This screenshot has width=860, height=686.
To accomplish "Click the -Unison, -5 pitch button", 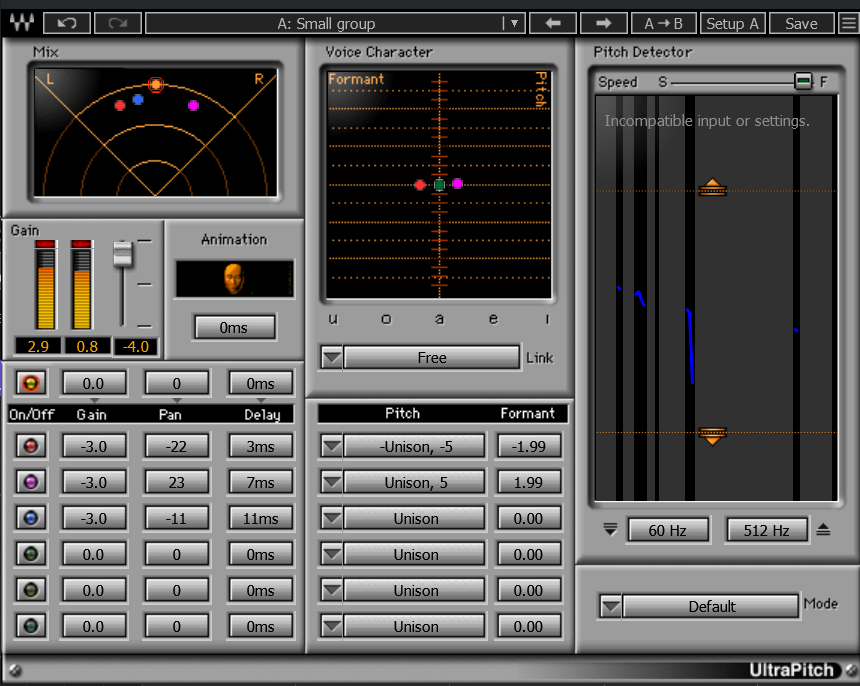I will [x=415, y=446].
